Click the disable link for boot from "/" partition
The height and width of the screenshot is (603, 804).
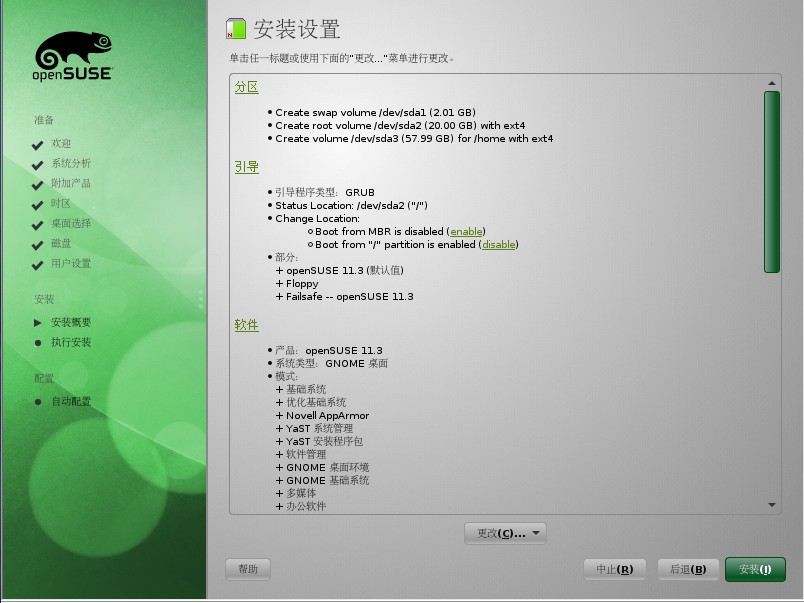click(x=499, y=245)
